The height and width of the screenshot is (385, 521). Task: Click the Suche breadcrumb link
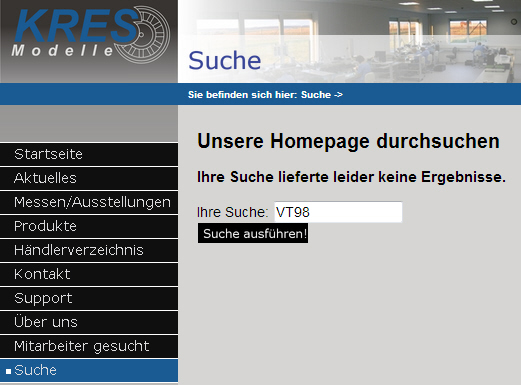[x=316, y=95]
